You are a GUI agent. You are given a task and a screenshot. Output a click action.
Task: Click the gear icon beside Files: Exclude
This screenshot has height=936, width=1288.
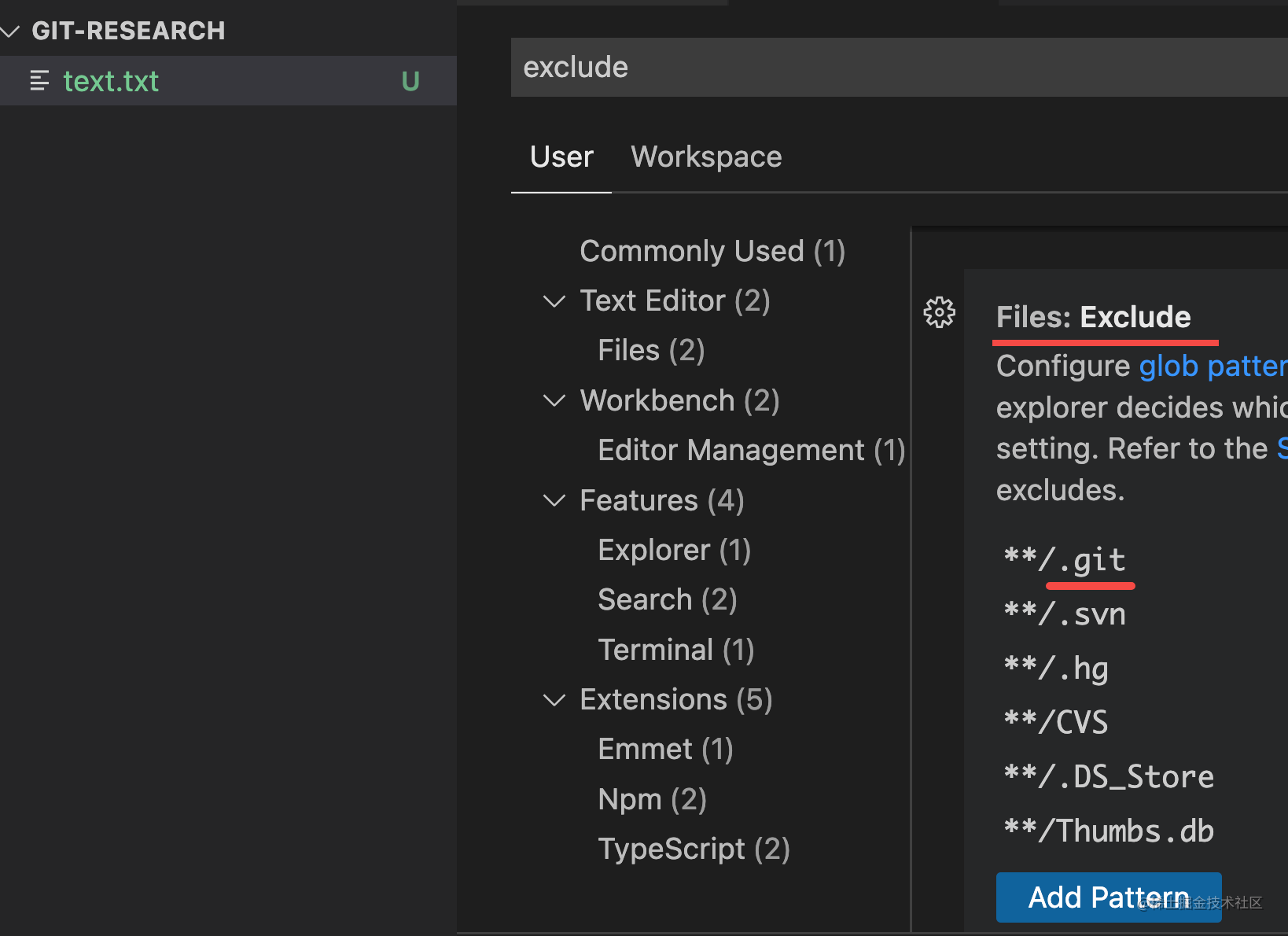[x=939, y=313]
